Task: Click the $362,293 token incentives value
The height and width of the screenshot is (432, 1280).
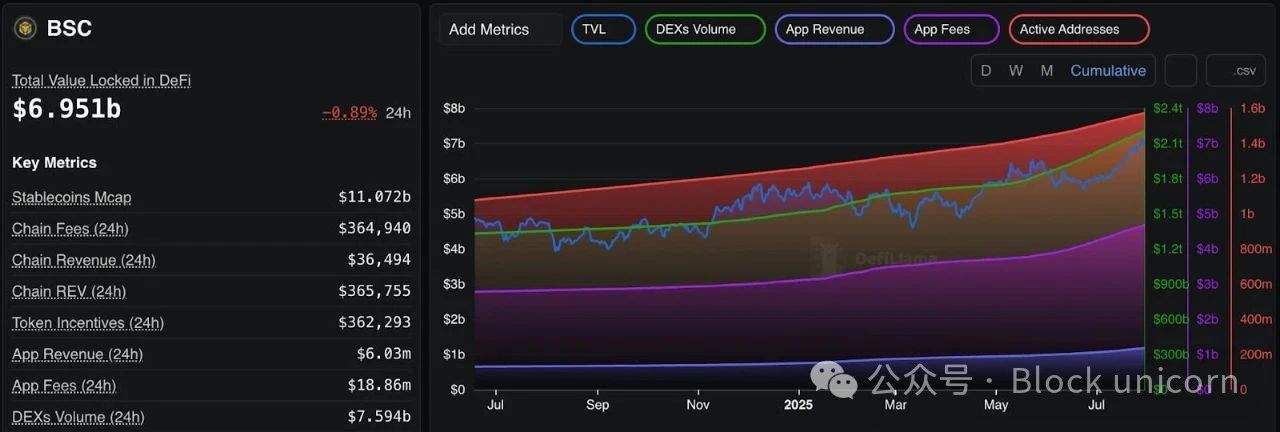Action: (374, 323)
